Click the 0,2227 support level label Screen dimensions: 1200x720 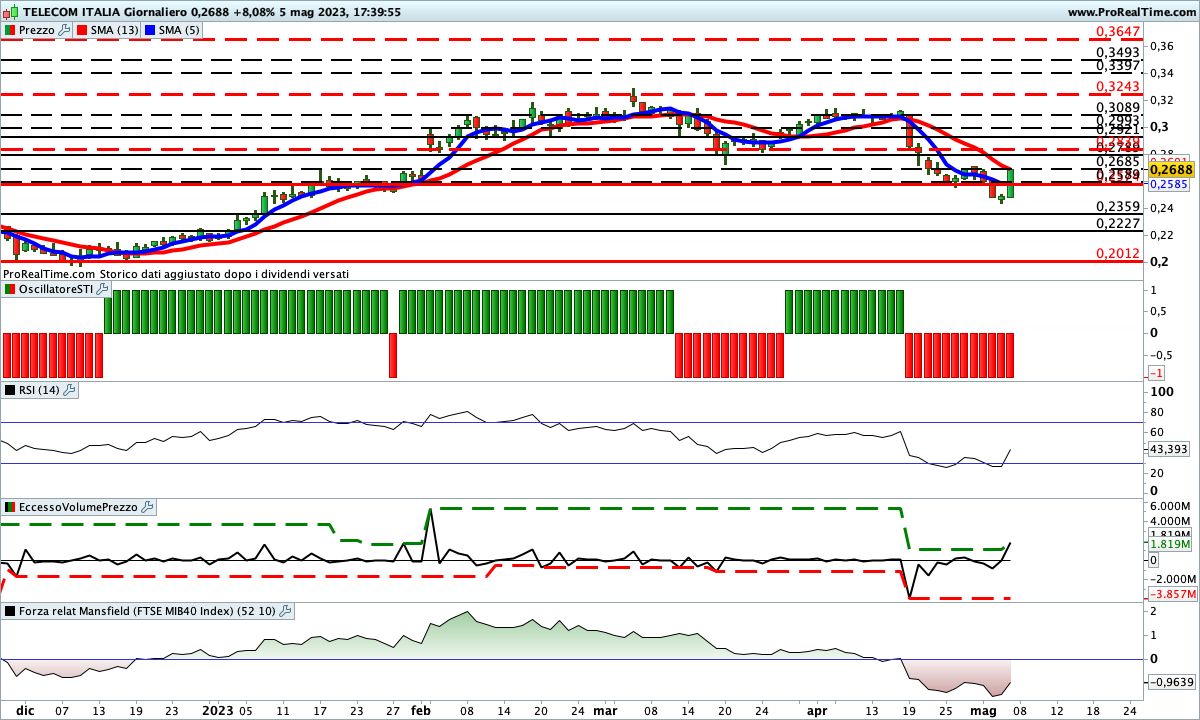[x=1118, y=224]
